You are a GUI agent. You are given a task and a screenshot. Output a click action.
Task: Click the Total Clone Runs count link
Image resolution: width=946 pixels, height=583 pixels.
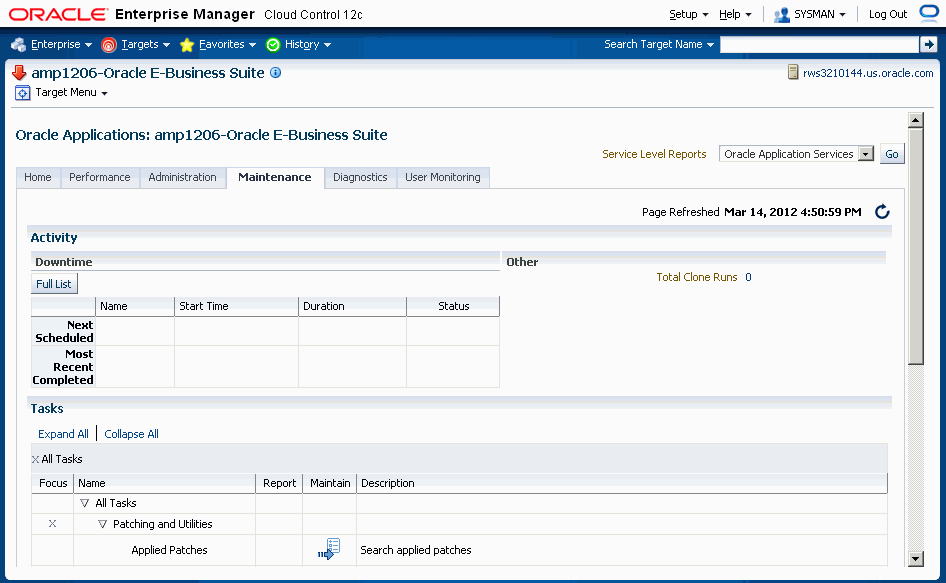click(x=748, y=277)
